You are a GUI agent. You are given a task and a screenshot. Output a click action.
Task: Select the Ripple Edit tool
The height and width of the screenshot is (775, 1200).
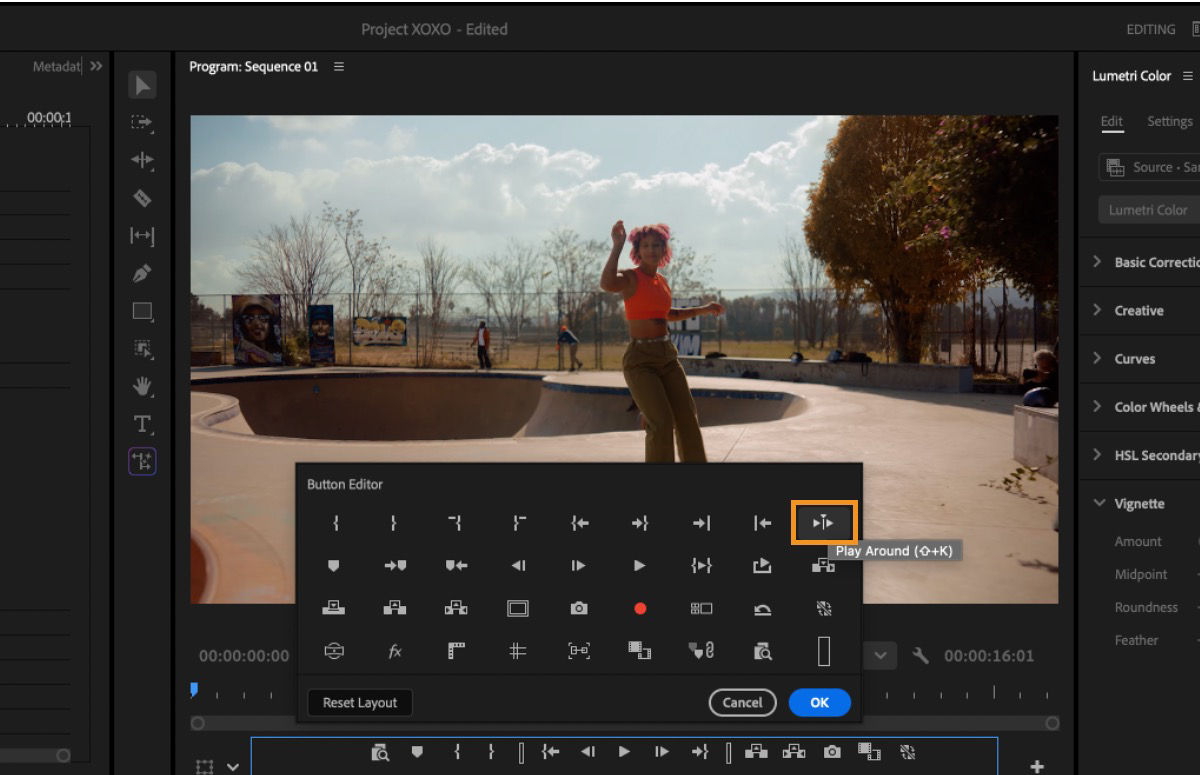142,160
